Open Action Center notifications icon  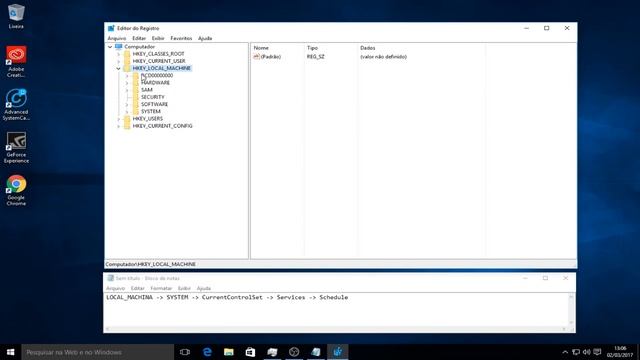click(x=597, y=352)
